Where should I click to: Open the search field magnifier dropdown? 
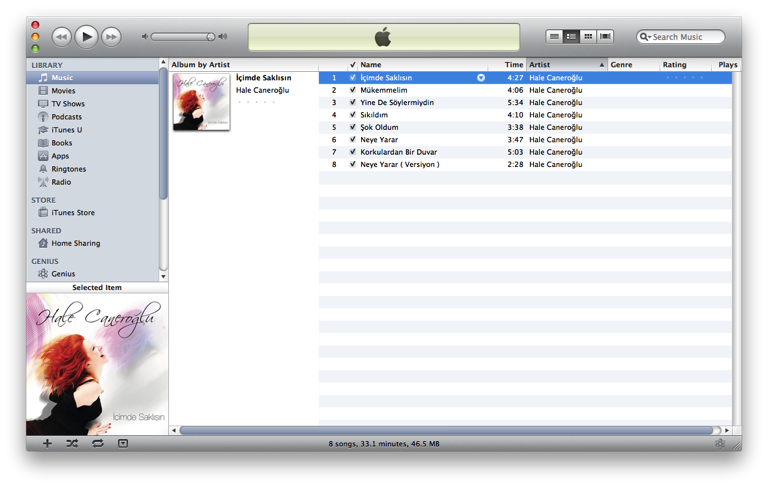pyautogui.click(x=646, y=37)
